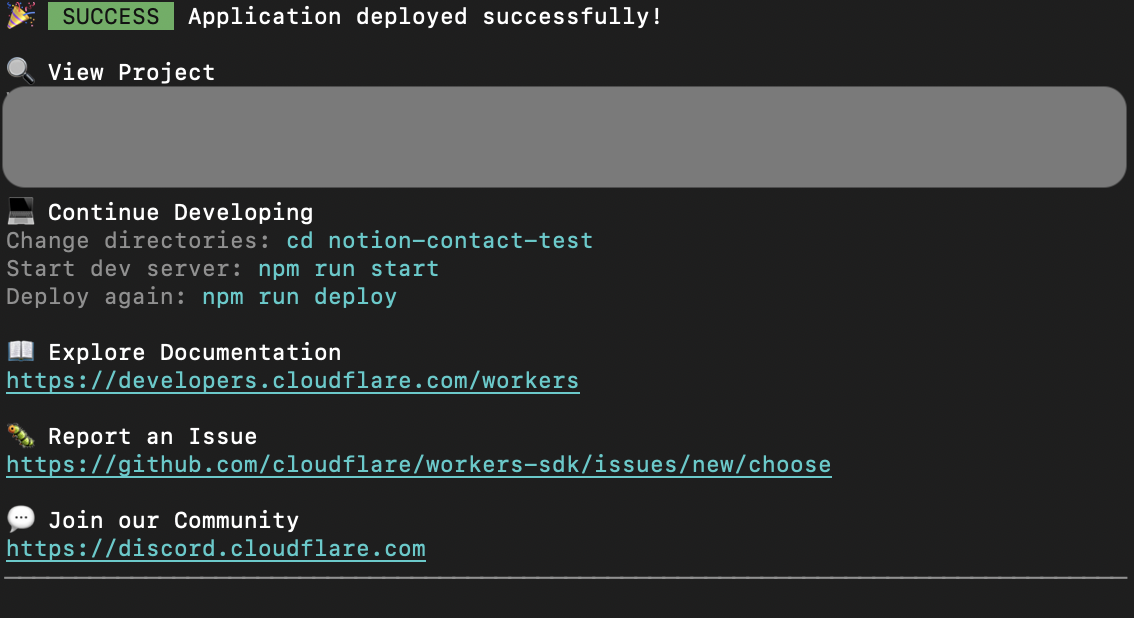Click the 'Change directories:' label
Viewport: 1134px width, 618px height.
(139, 241)
